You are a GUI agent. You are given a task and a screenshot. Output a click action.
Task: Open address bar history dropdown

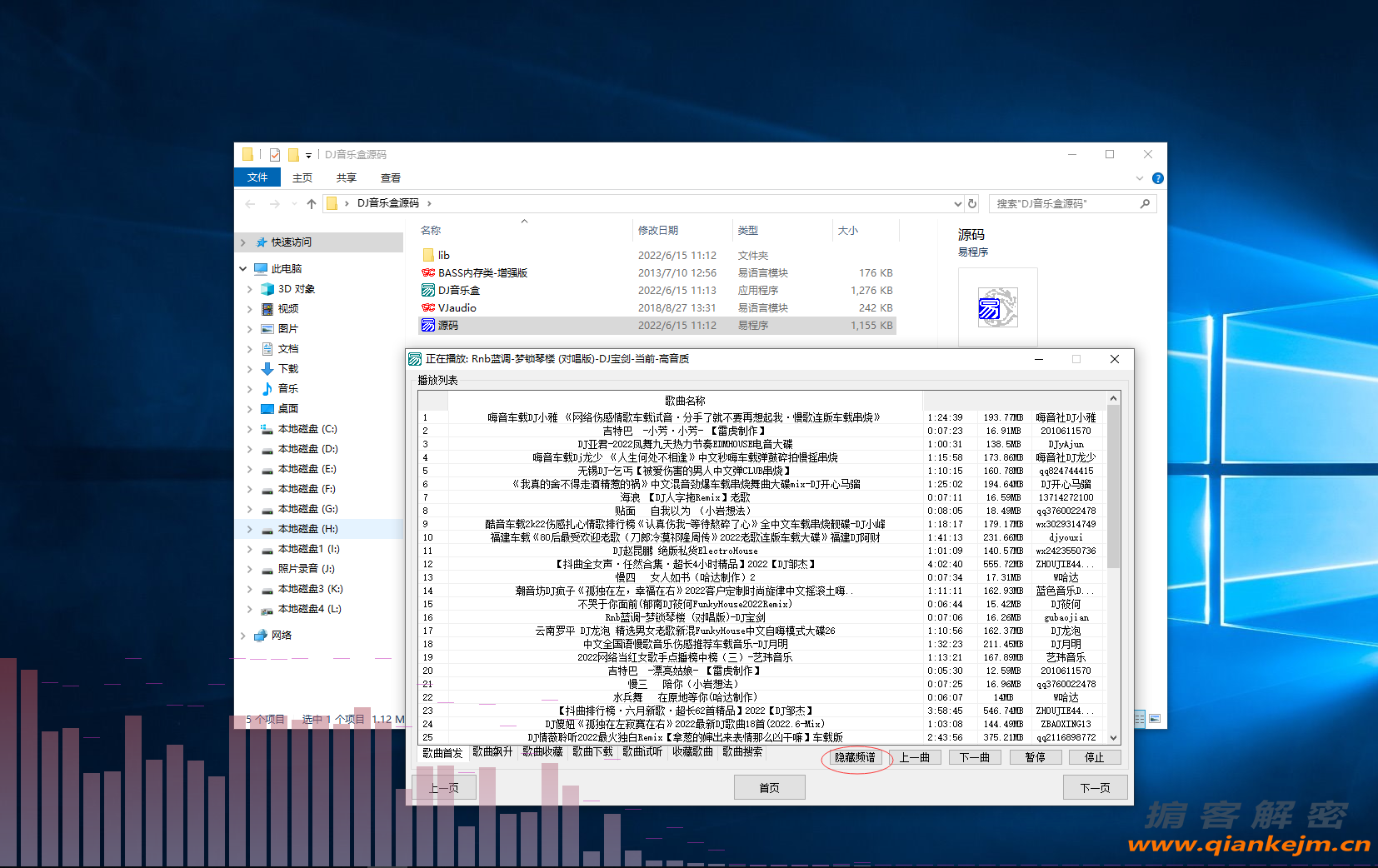pos(957,203)
